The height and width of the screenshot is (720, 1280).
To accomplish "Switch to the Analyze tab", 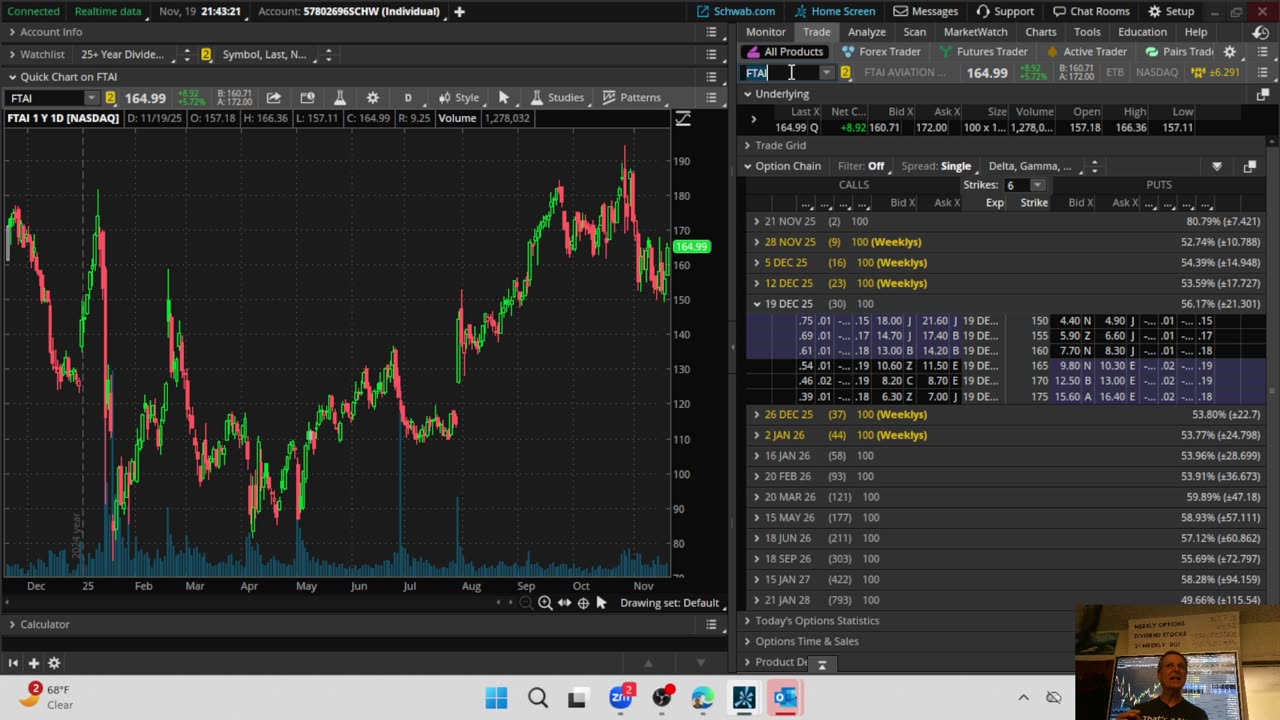I will click(867, 32).
